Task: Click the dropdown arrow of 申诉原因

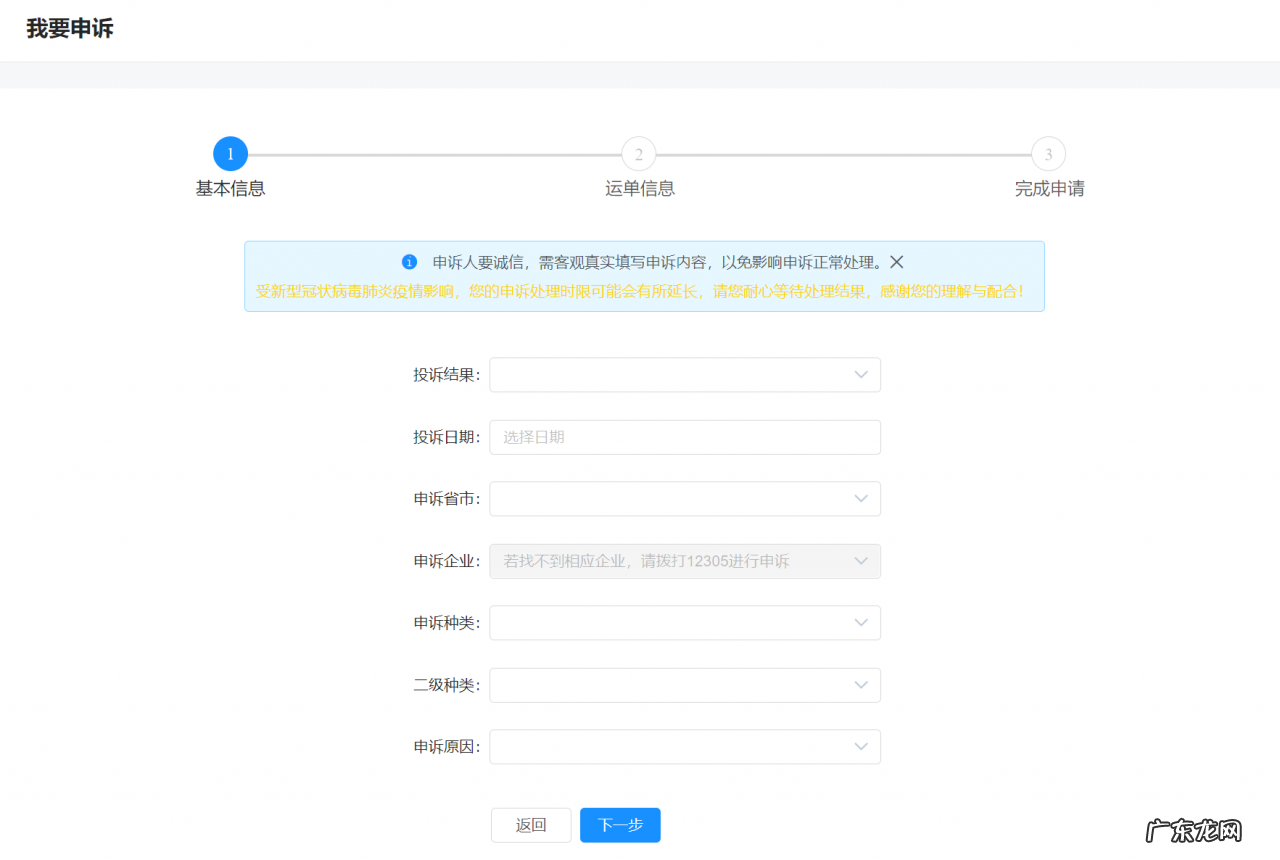Action: click(x=860, y=746)
